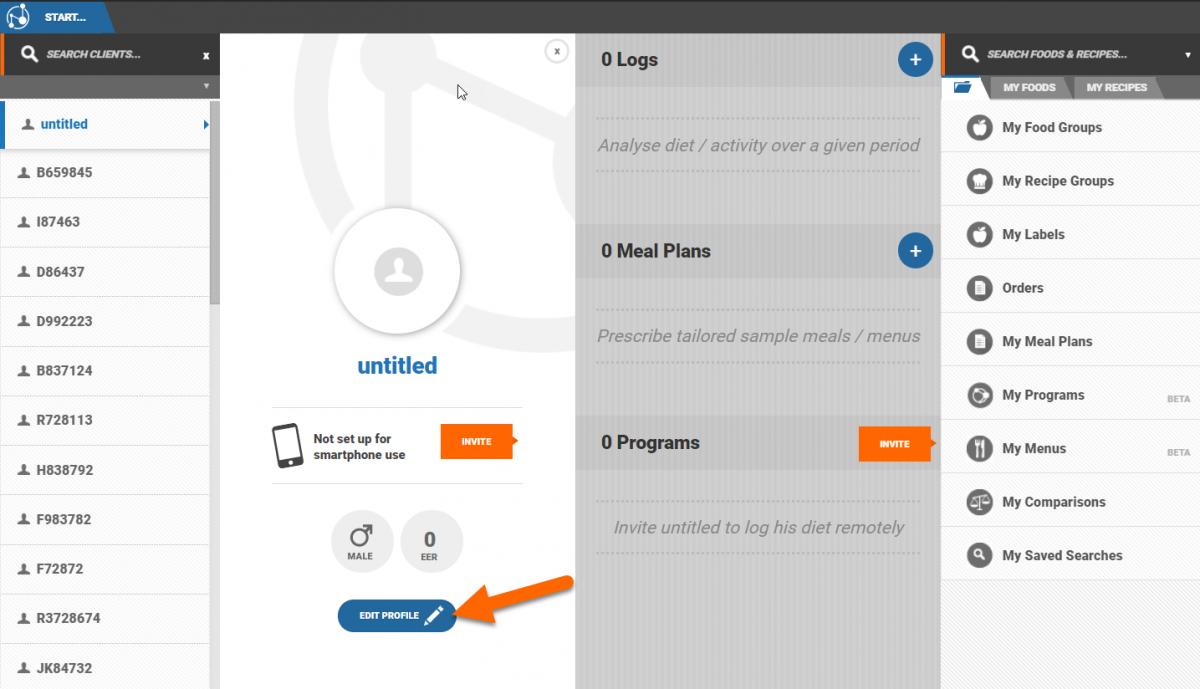This screenshot has height=689, width=1200.
Task: Open My Saved Searches magnifier icon
Action: [x=979, y=555]
